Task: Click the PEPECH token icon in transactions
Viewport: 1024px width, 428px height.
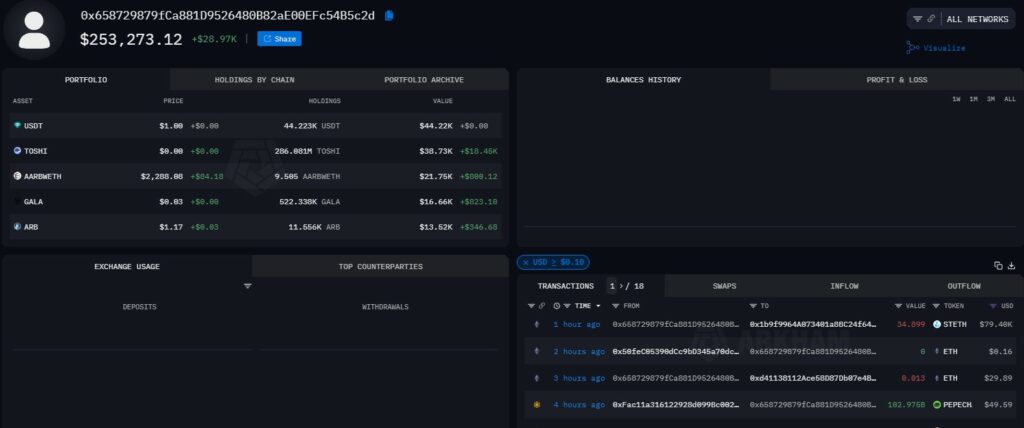Action: (x=937, y=405)
